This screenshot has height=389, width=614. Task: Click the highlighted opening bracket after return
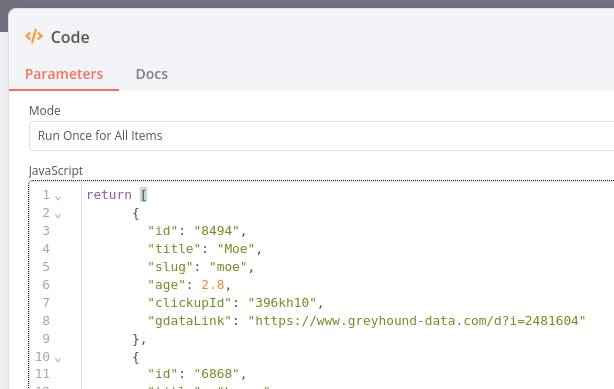point(144,195)
